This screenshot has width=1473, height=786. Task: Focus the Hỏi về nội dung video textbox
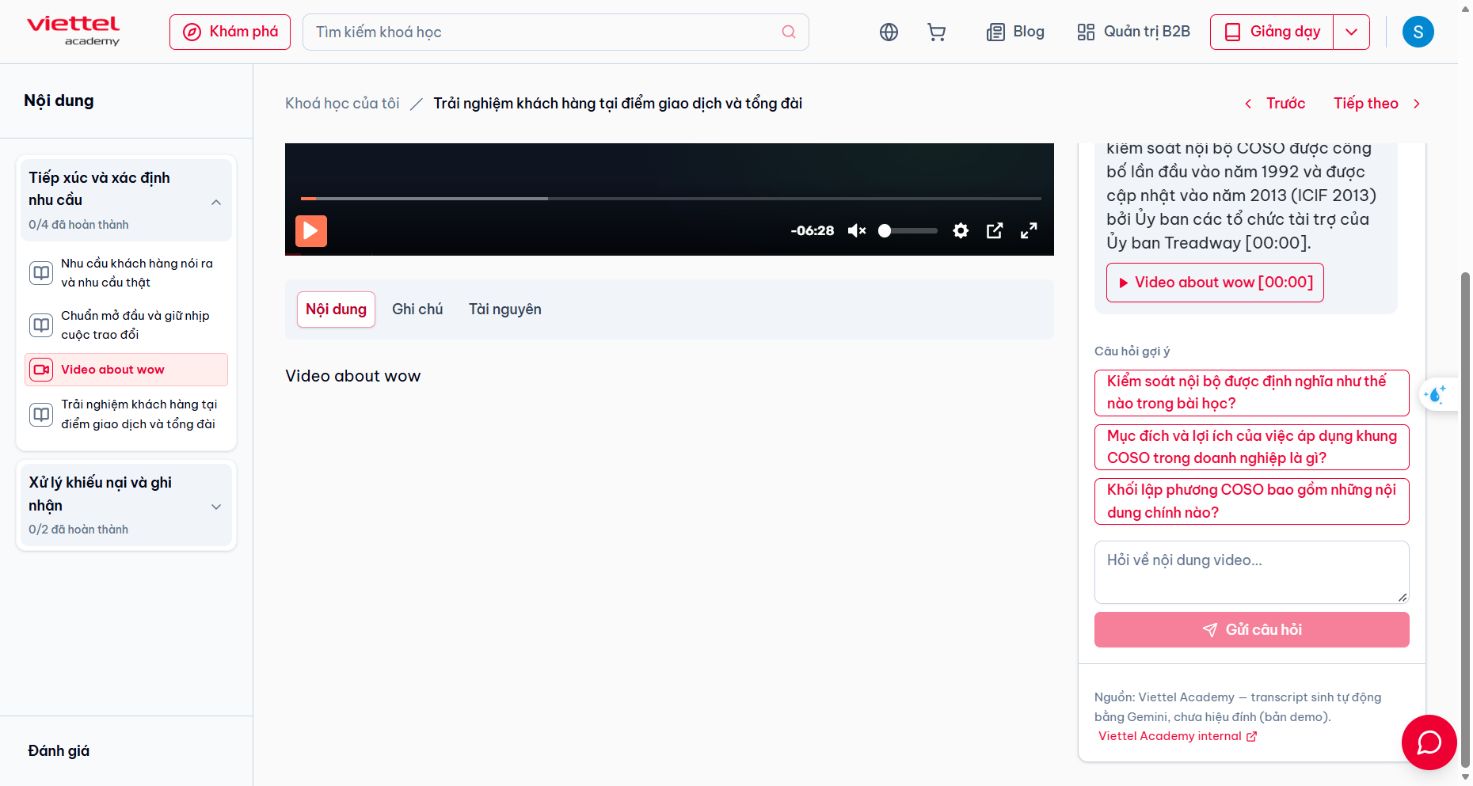click(1252, 573)
